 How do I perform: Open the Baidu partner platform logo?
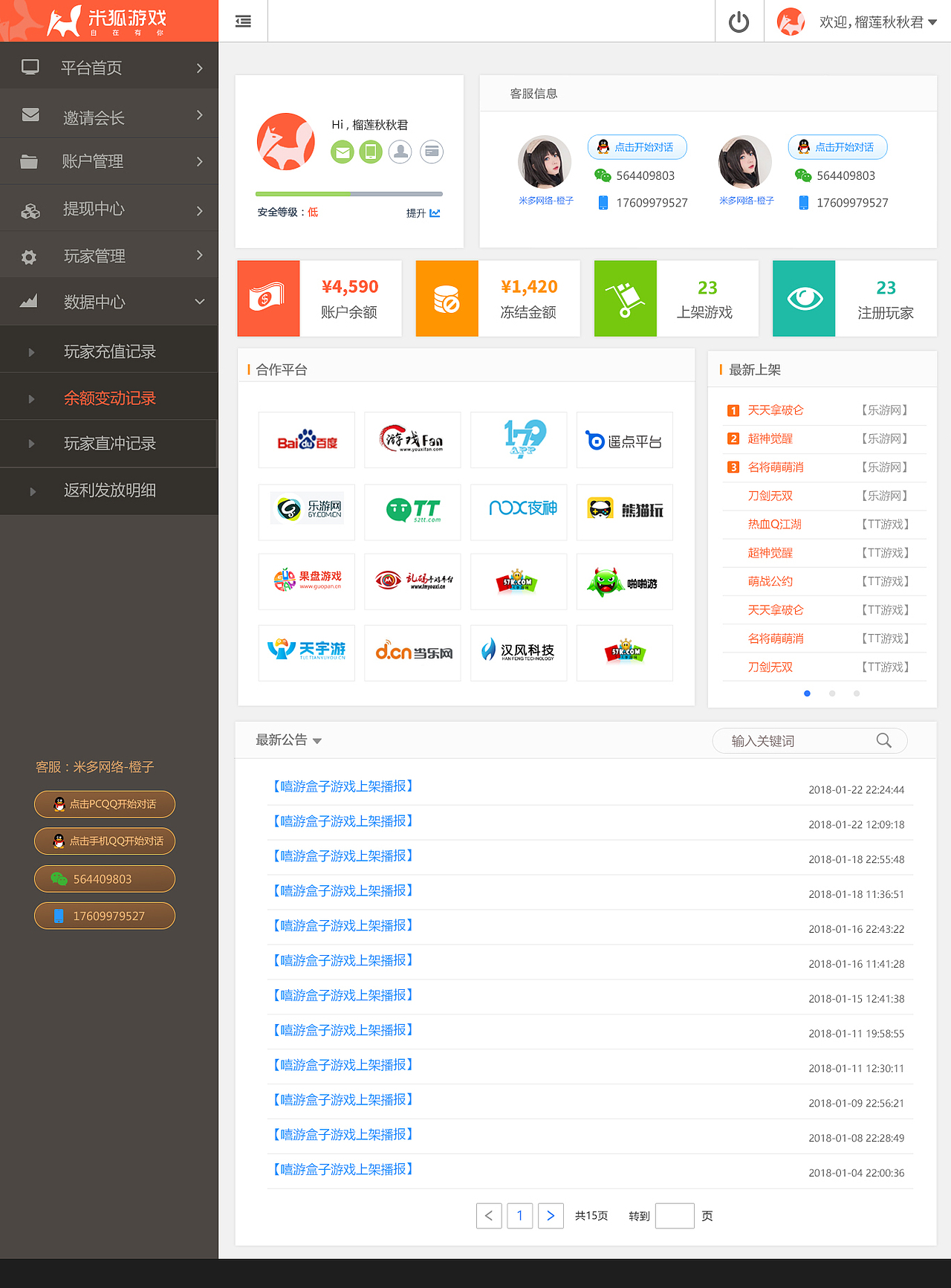307,440
